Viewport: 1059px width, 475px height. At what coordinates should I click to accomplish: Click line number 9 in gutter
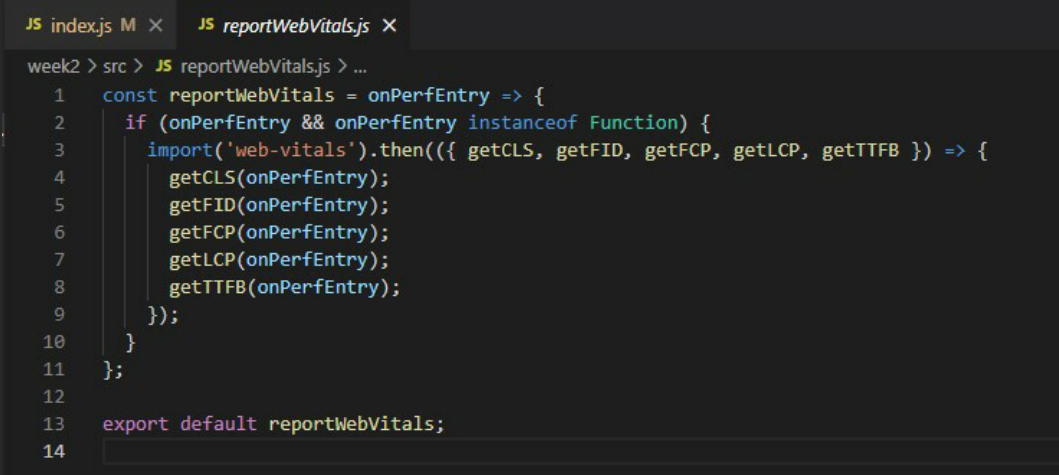click(x=59, y=315)
